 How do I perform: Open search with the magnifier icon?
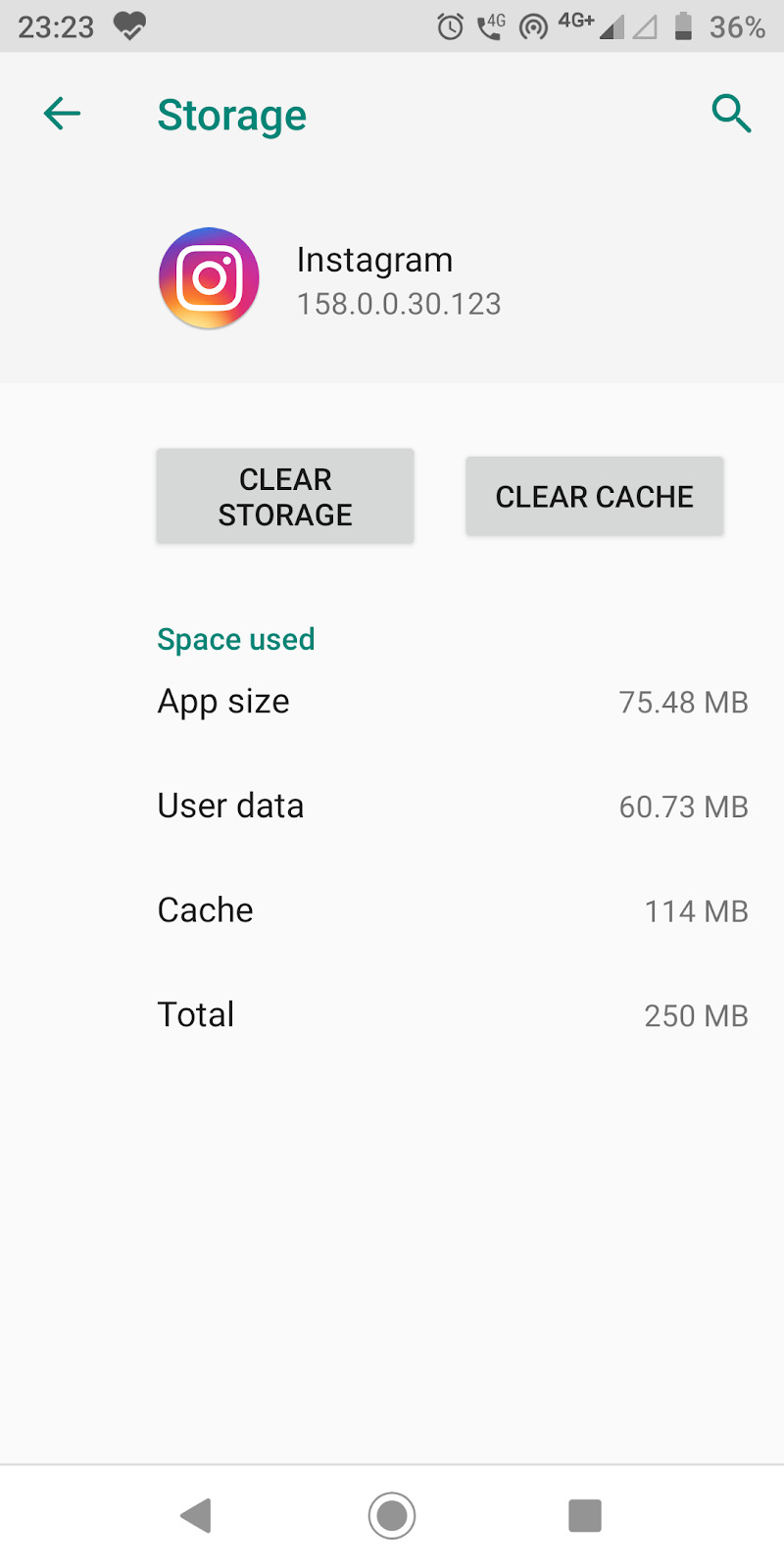[731, 114]
